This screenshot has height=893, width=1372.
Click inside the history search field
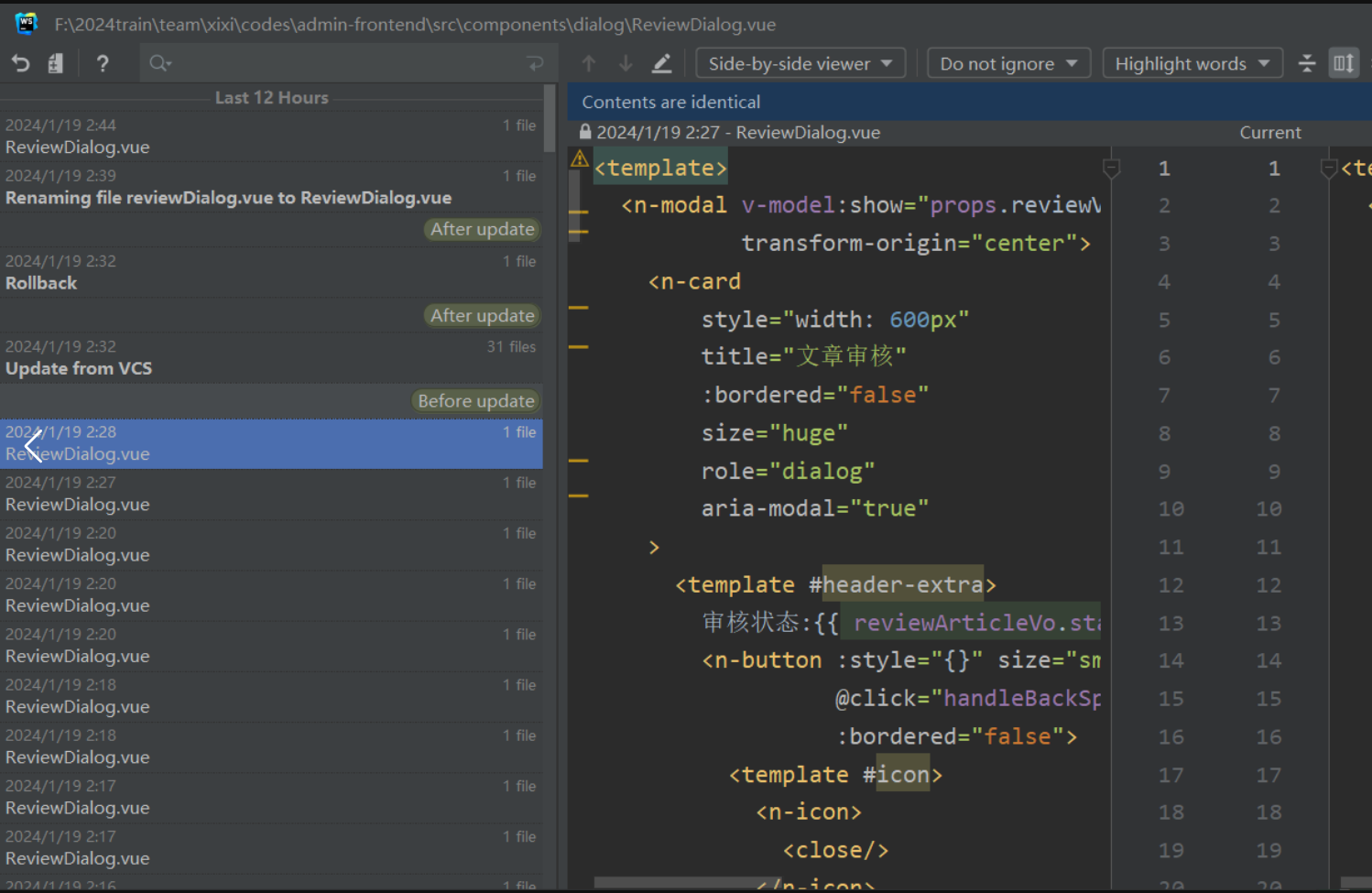point(348,63)
